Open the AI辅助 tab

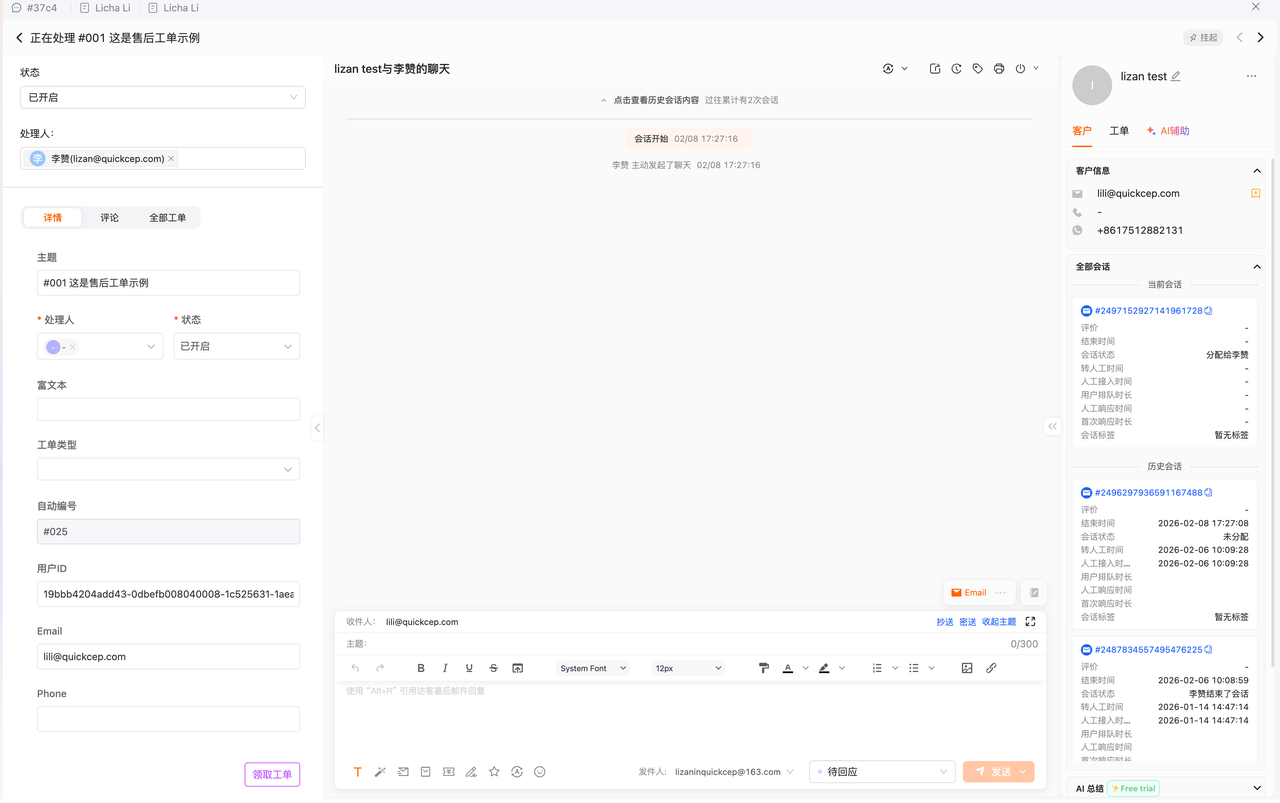click(x=1168, y=131)
